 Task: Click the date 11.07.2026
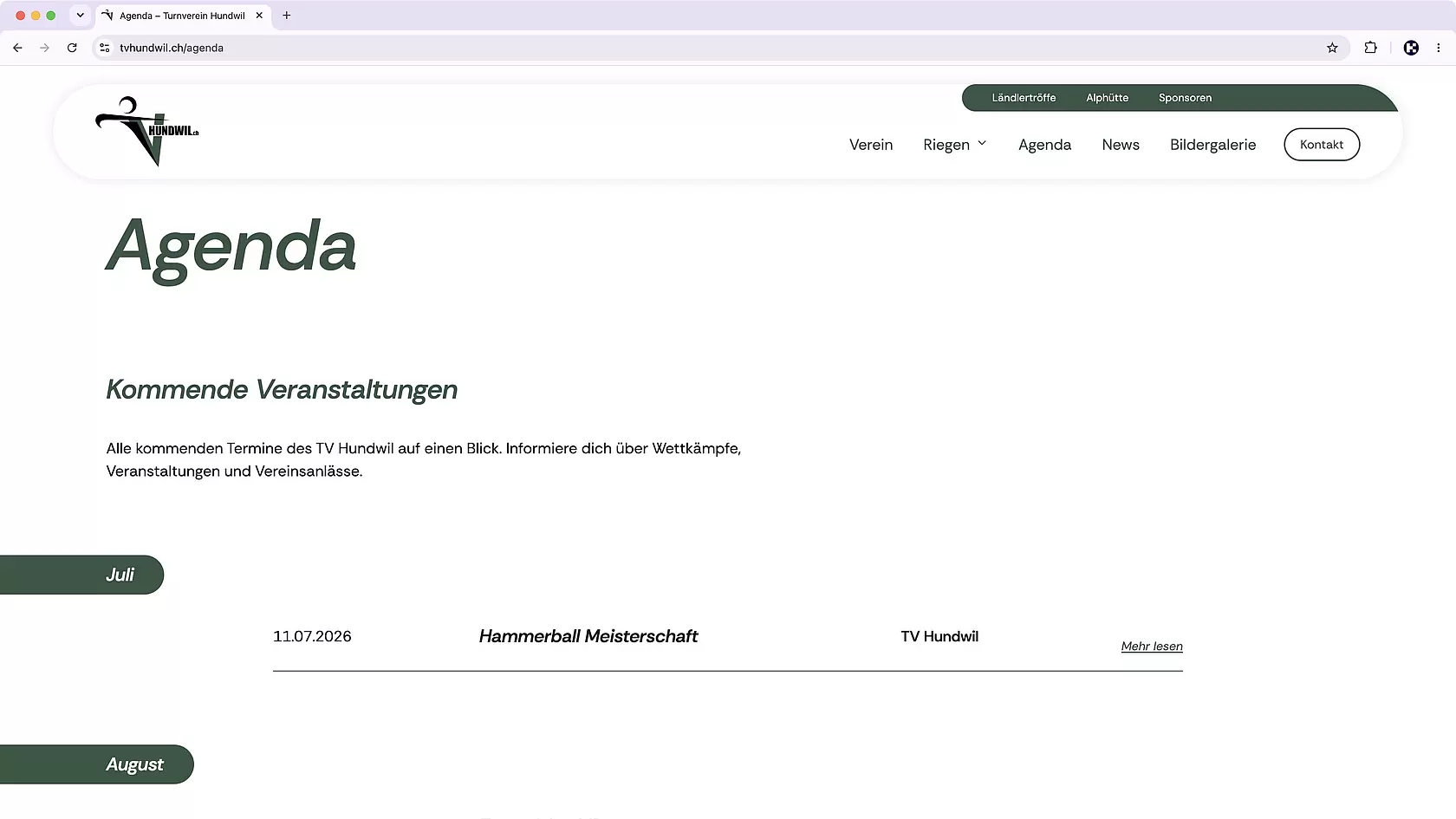pos(312,636)
